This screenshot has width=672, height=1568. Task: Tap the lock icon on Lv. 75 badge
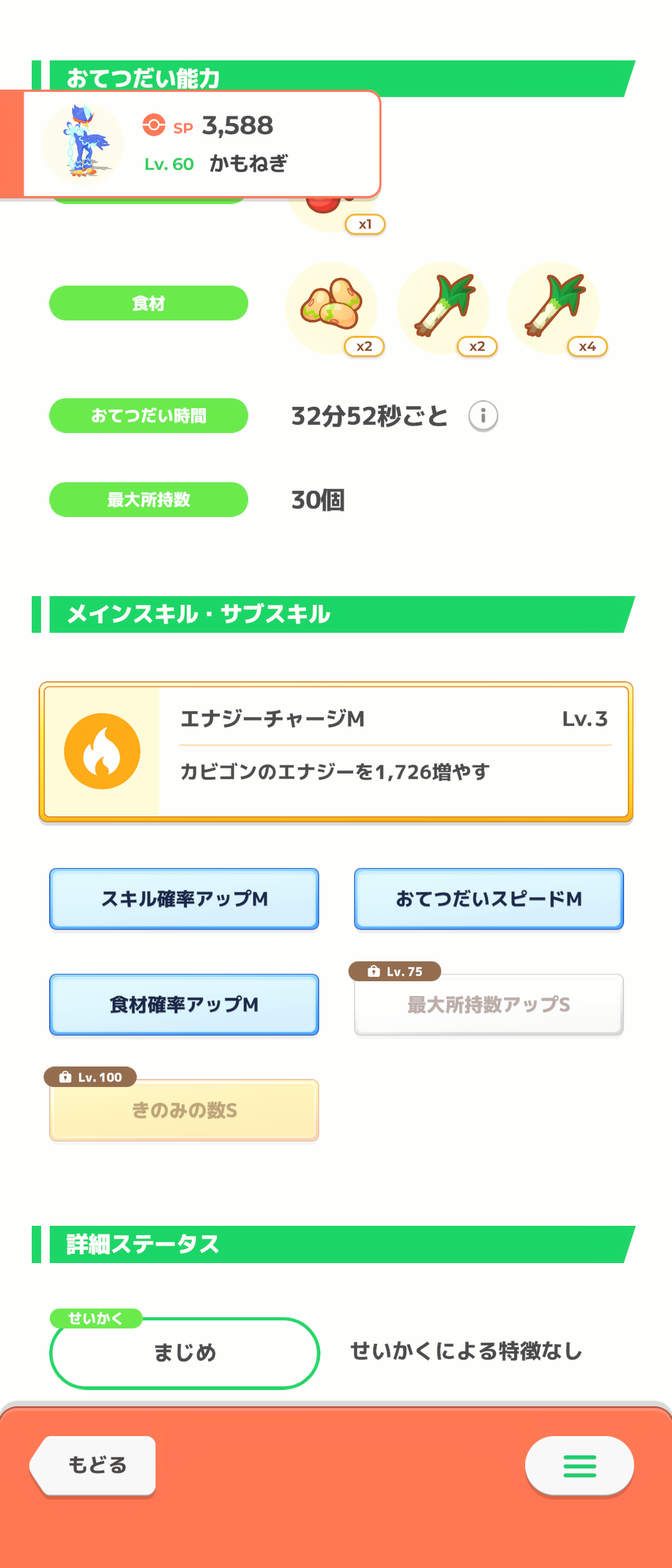point(373,971)
